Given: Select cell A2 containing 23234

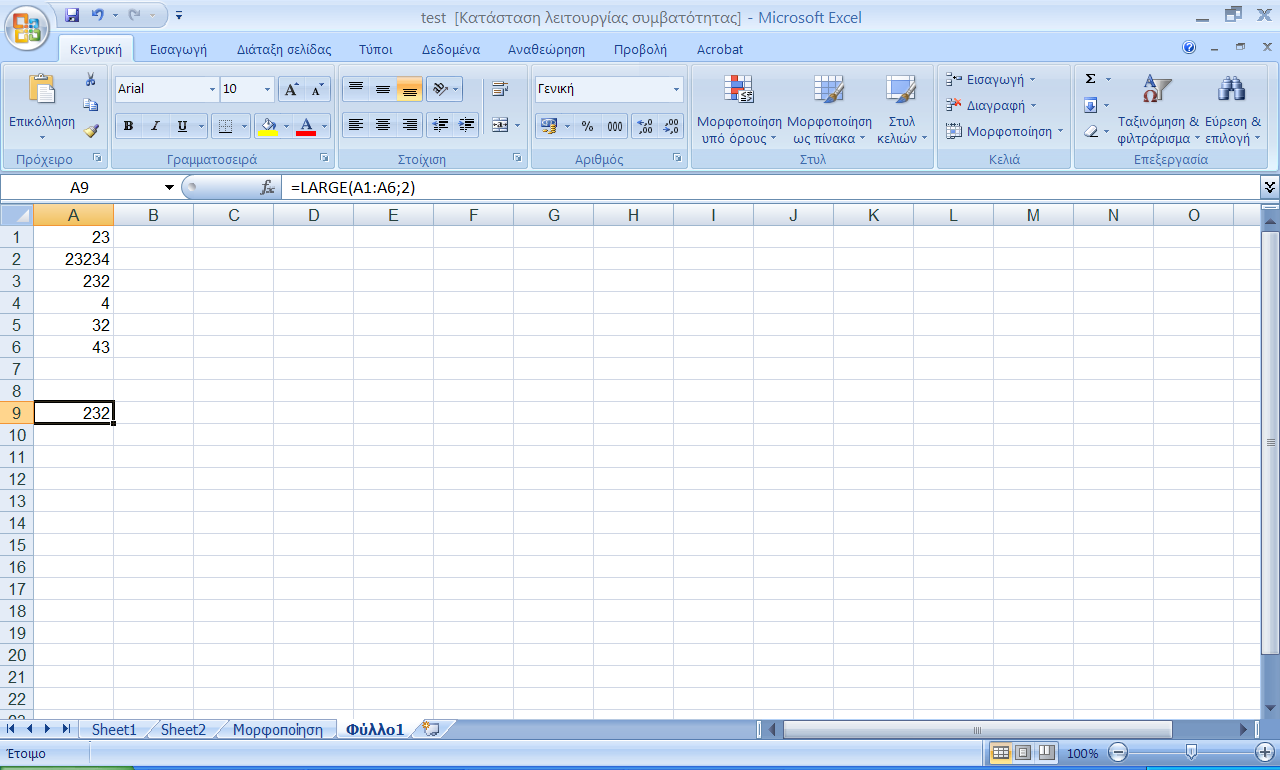Looking at the screenshot, I should [x=73, y=259].
